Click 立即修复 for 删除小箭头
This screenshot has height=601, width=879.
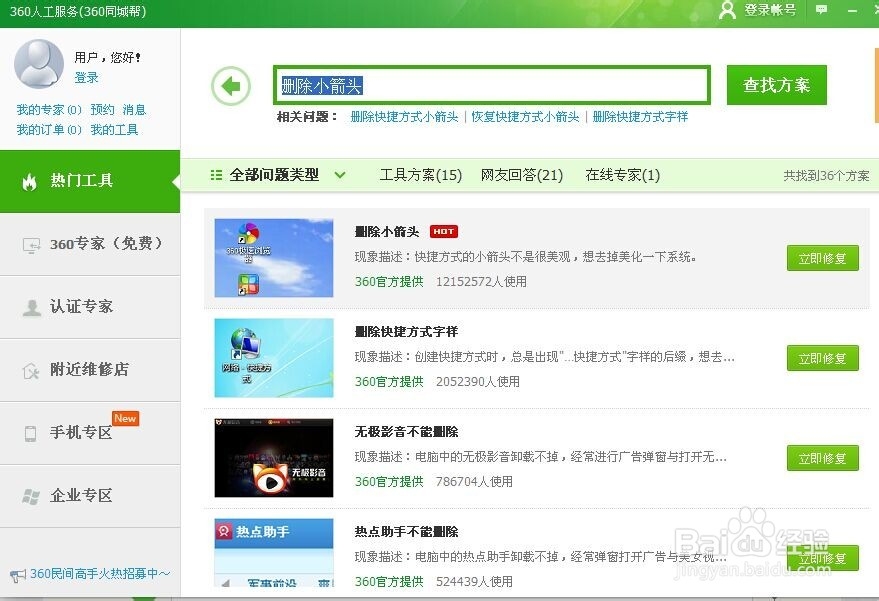[x=822, y=258]
